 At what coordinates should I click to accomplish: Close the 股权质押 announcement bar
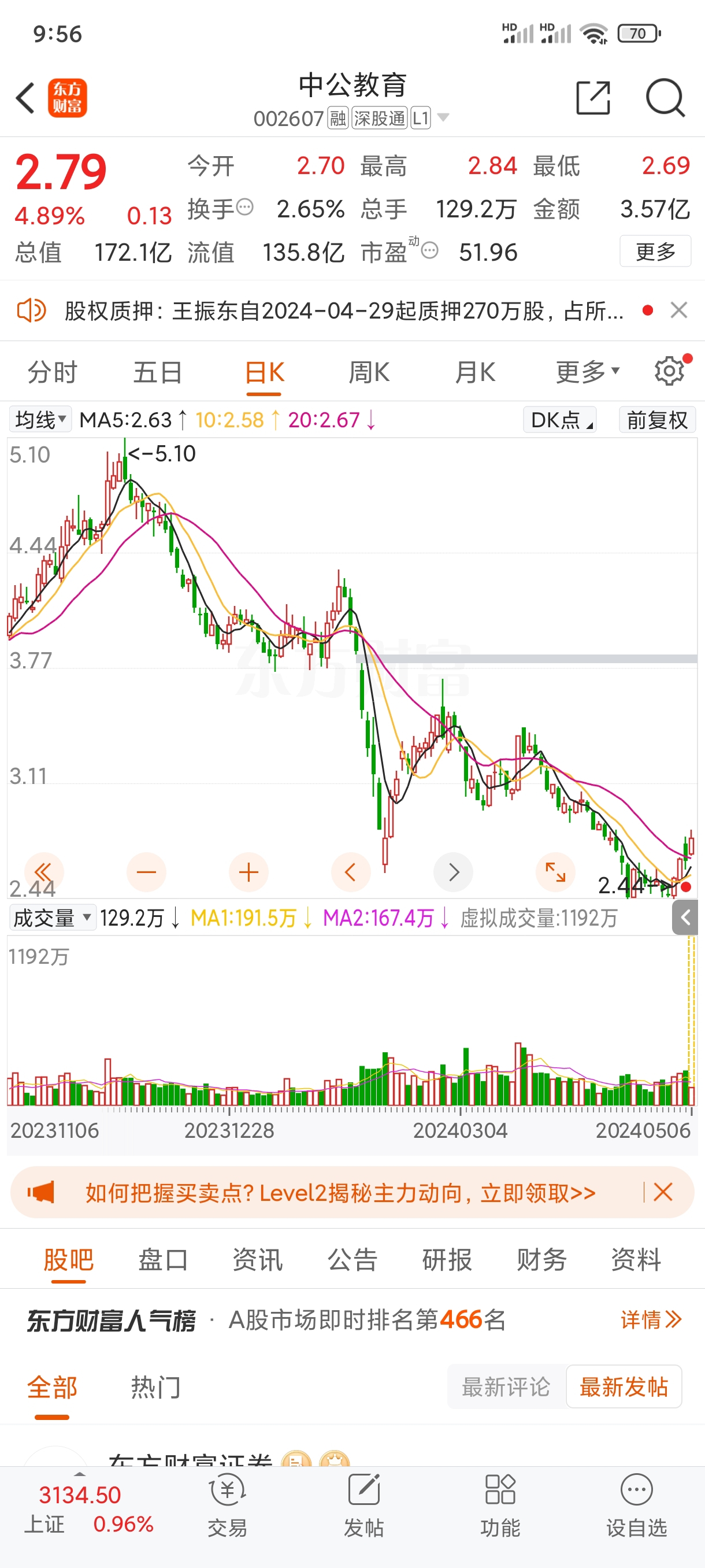click(x=679, y=310)
